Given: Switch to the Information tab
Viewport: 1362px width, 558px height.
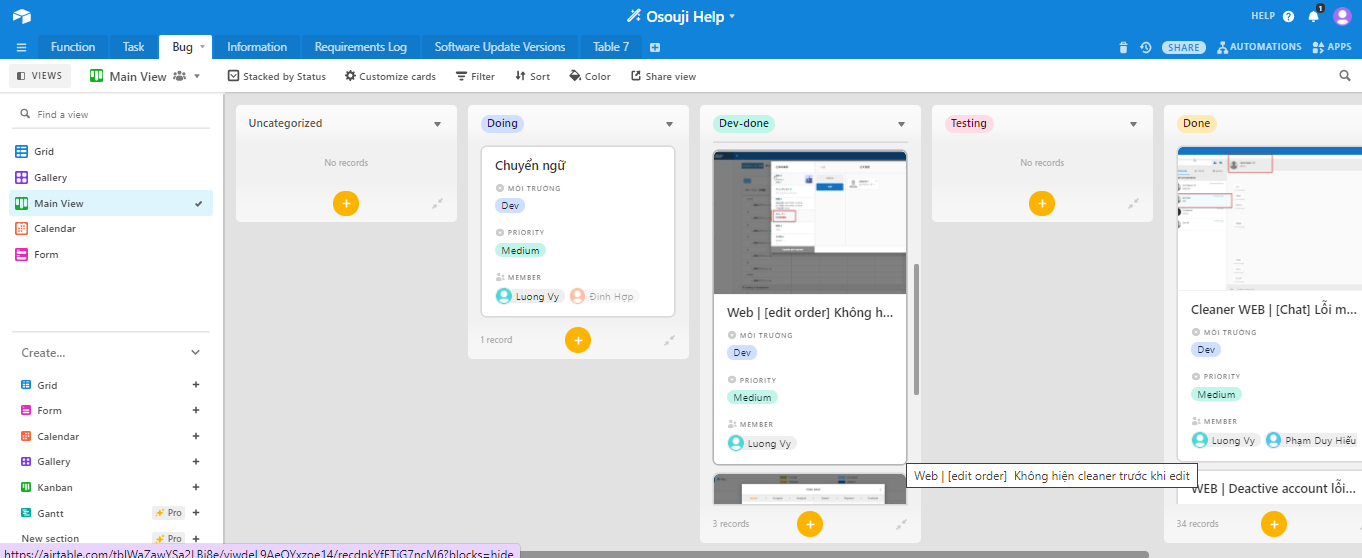Looking at the screenshot, I should [257, 47].
